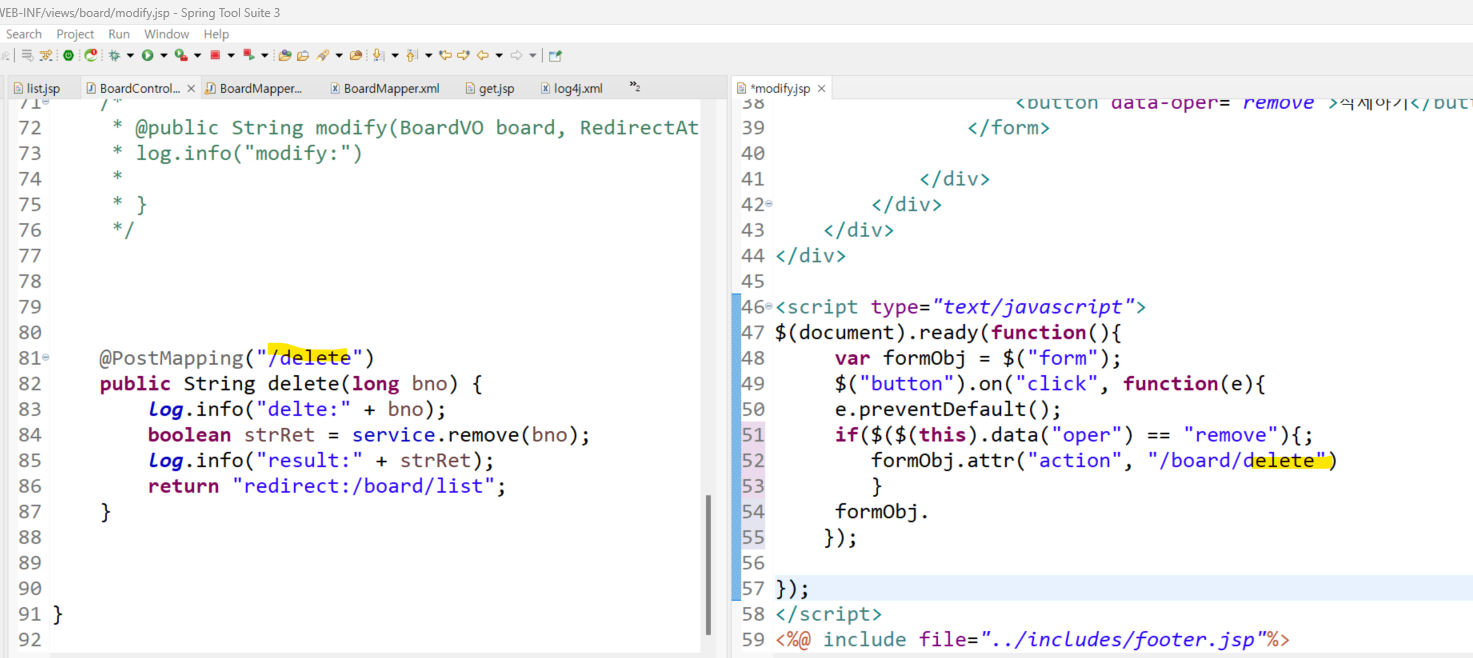Open the Search menu
Viewport: 1473px width, 658px height.
(24, 34)
